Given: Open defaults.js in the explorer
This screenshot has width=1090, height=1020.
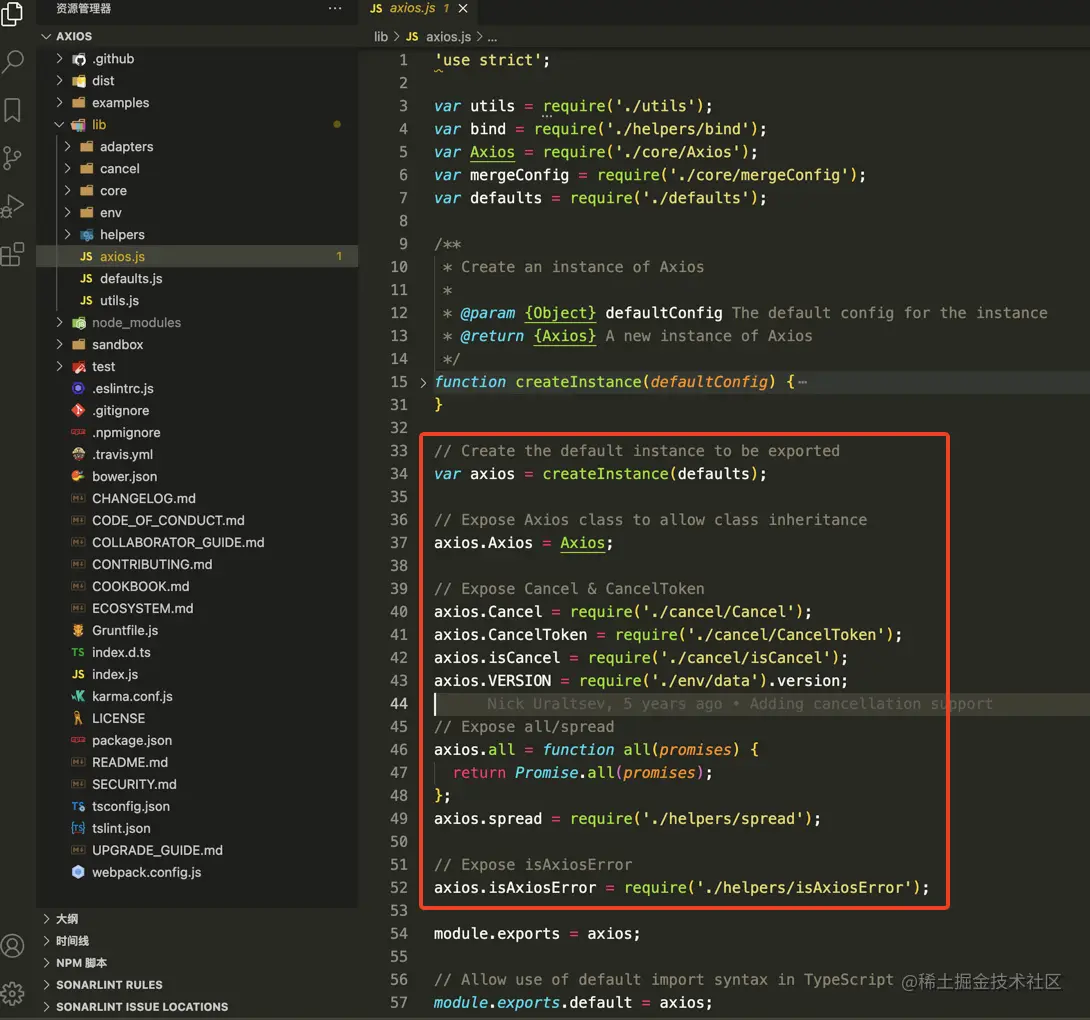Looking at the screenshot, I should [197, 279].
